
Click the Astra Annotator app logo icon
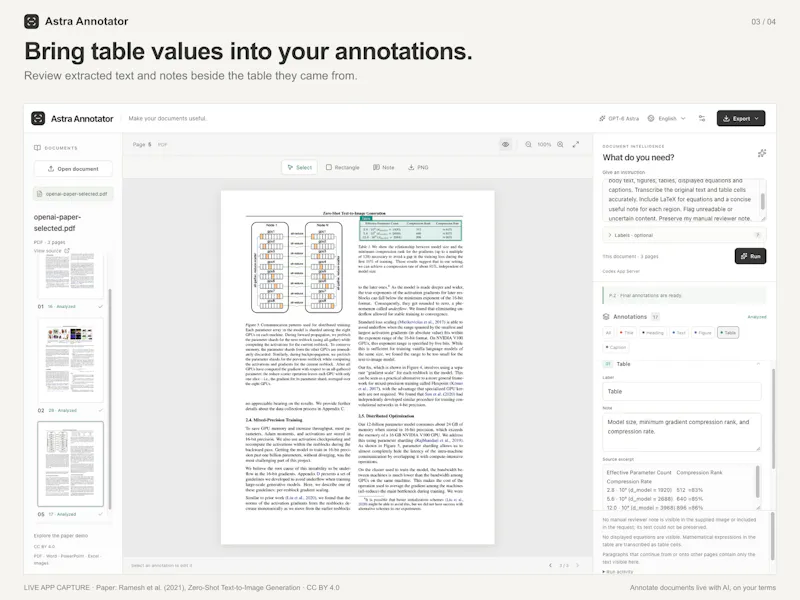coord(38,118)
